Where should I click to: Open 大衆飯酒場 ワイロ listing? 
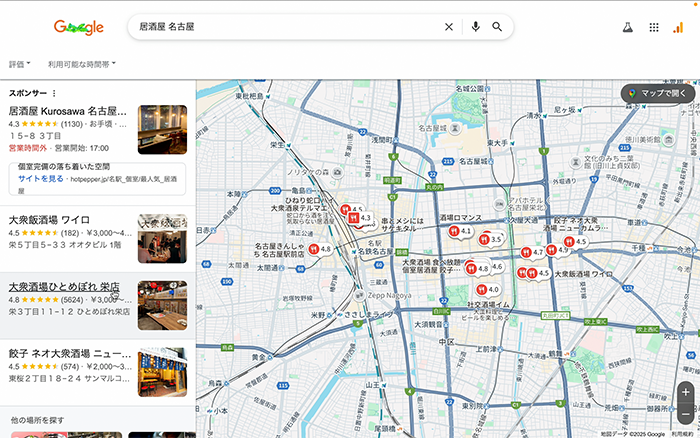(49, 220)
